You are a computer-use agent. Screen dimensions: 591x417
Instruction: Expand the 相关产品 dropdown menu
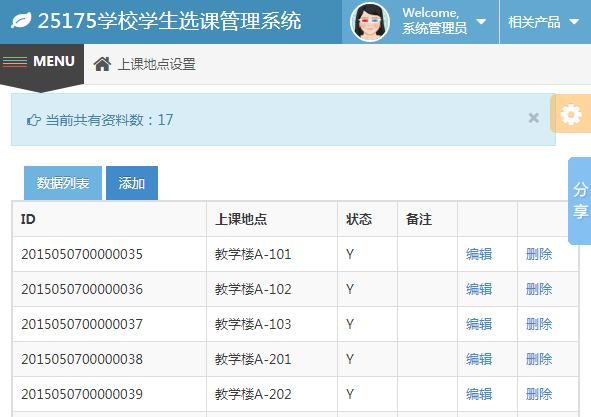[544, 22]
